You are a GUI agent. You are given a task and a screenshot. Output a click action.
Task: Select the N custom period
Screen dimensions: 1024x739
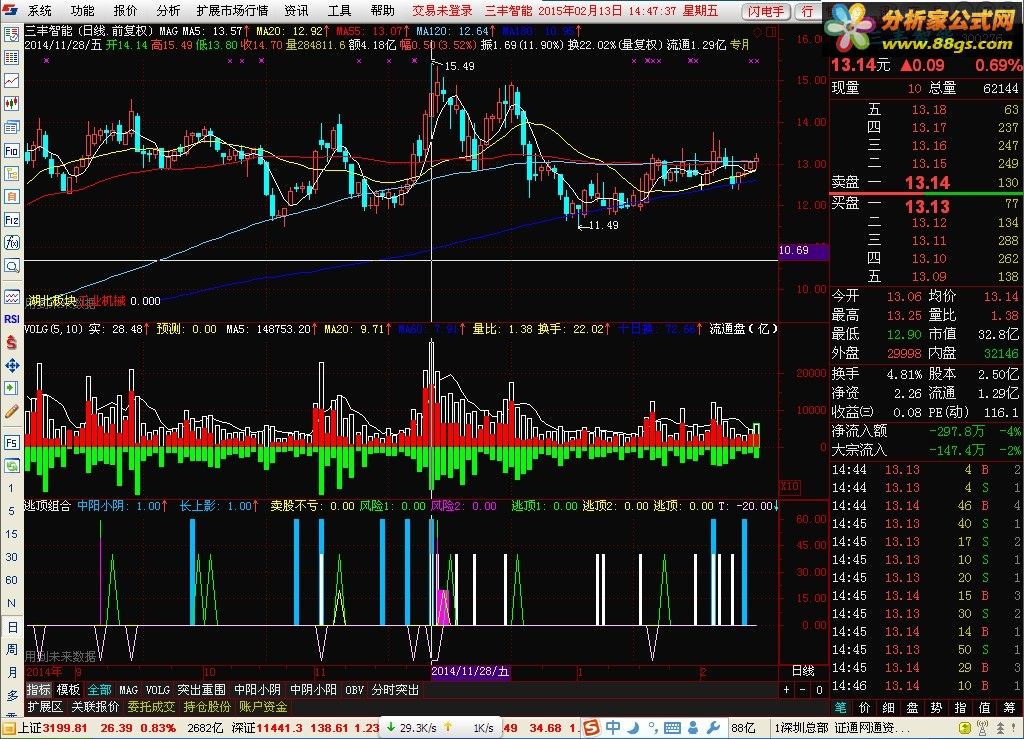coord(11,603)
